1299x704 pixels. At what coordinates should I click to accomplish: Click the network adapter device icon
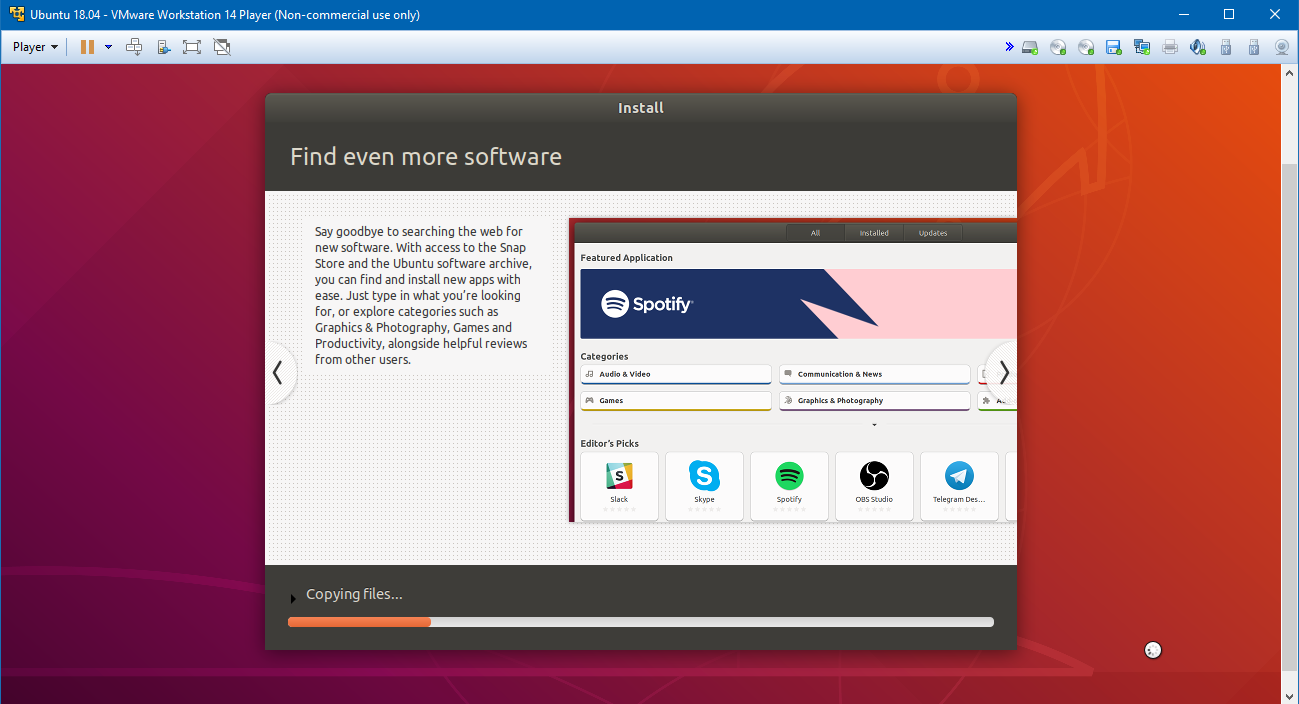pyautogui.click(x=1142, y=47)
